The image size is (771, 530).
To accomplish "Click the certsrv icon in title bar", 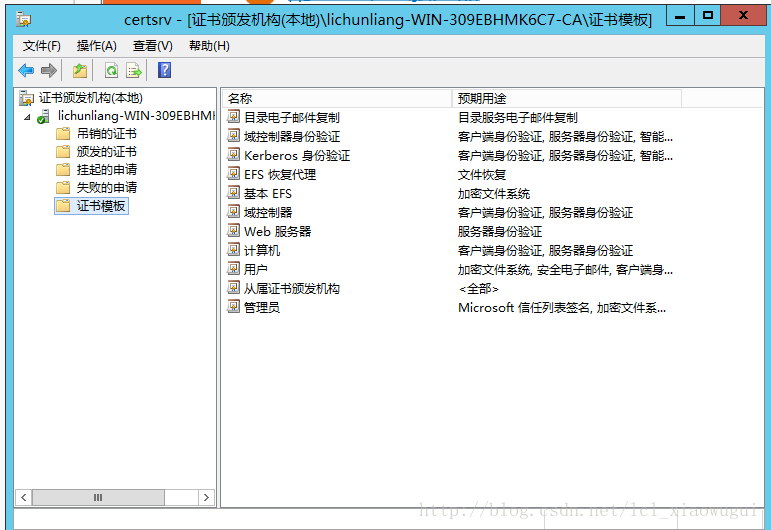I will (23, 19).
